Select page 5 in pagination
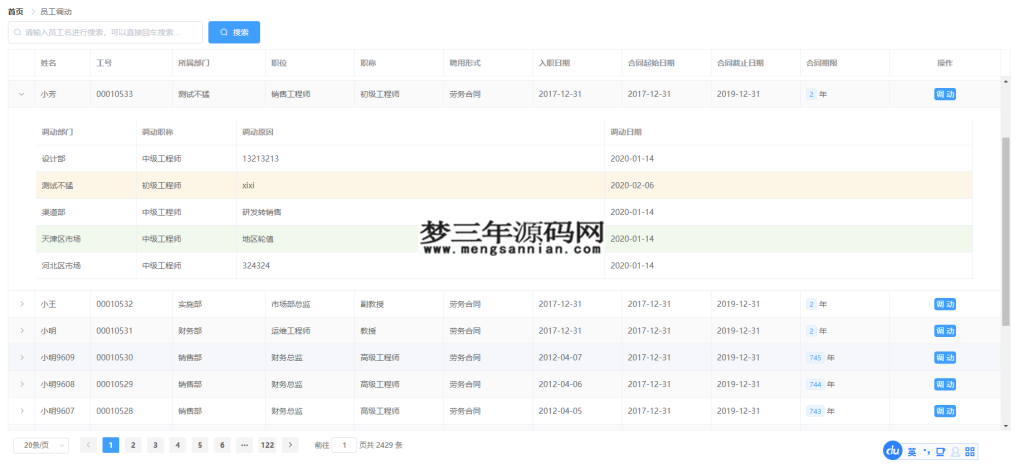The width and height of the screenshot is (1024, 474). (199, 445)
